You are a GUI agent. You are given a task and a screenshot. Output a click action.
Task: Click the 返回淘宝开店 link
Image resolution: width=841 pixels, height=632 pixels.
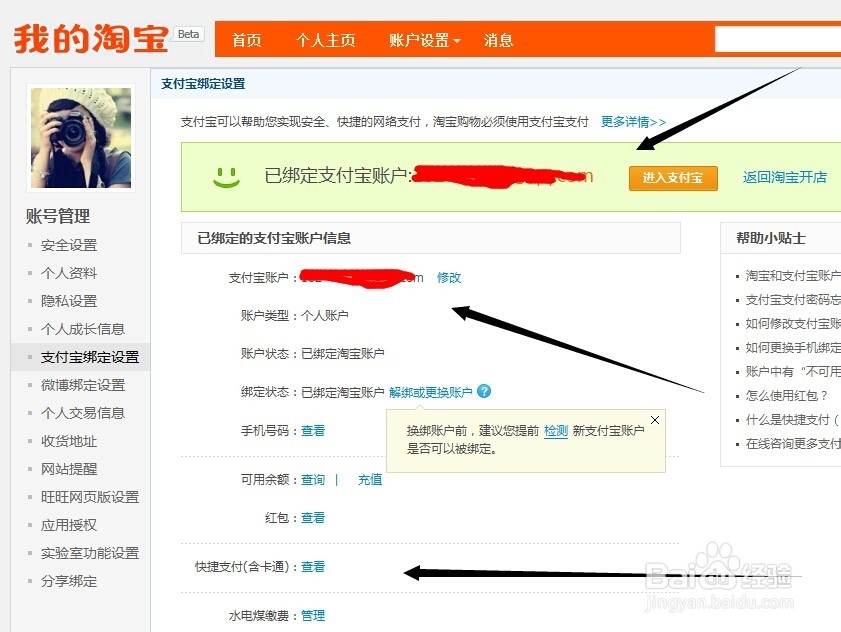pos(785,178)
